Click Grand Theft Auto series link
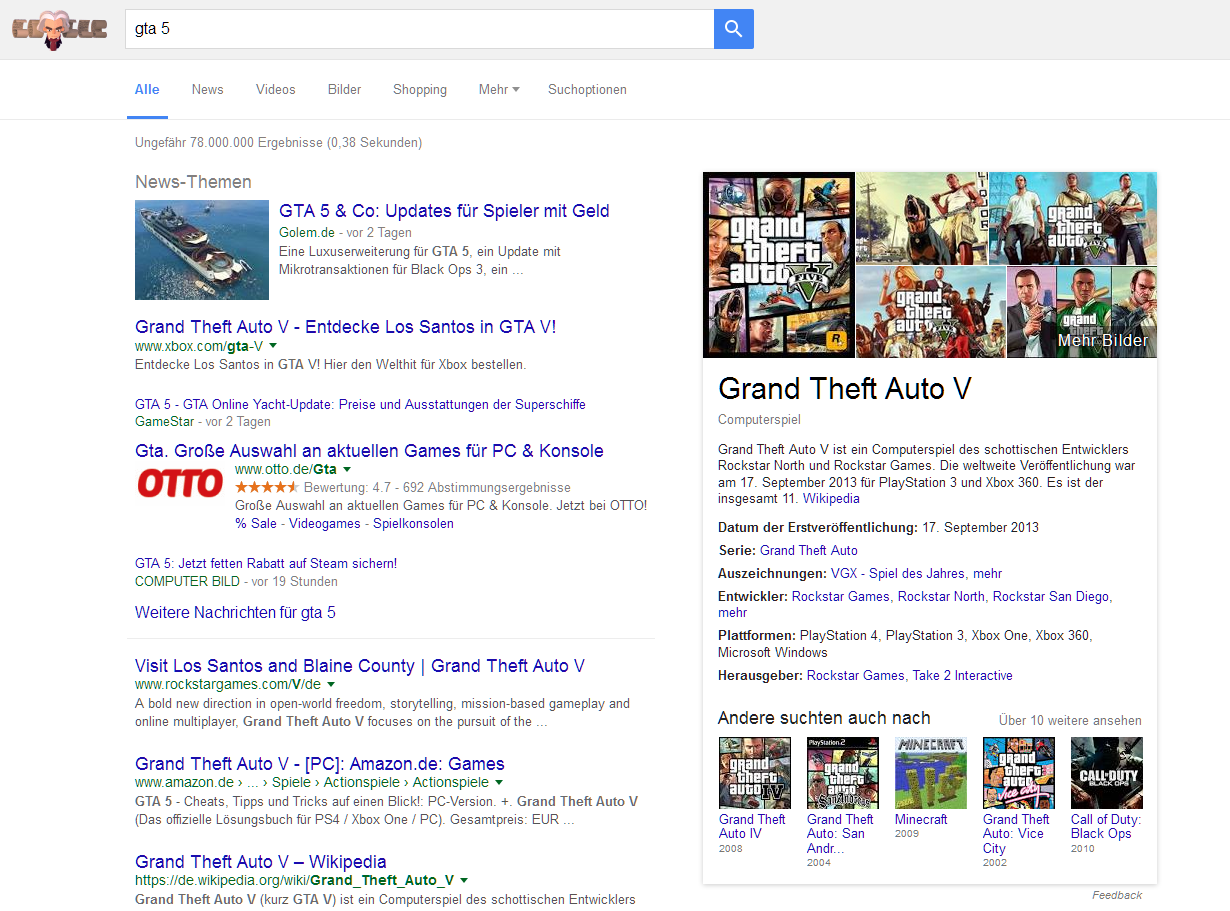The width and height of the screenshot is (1230, 911). pyautogui.click(x=809, y=550)
